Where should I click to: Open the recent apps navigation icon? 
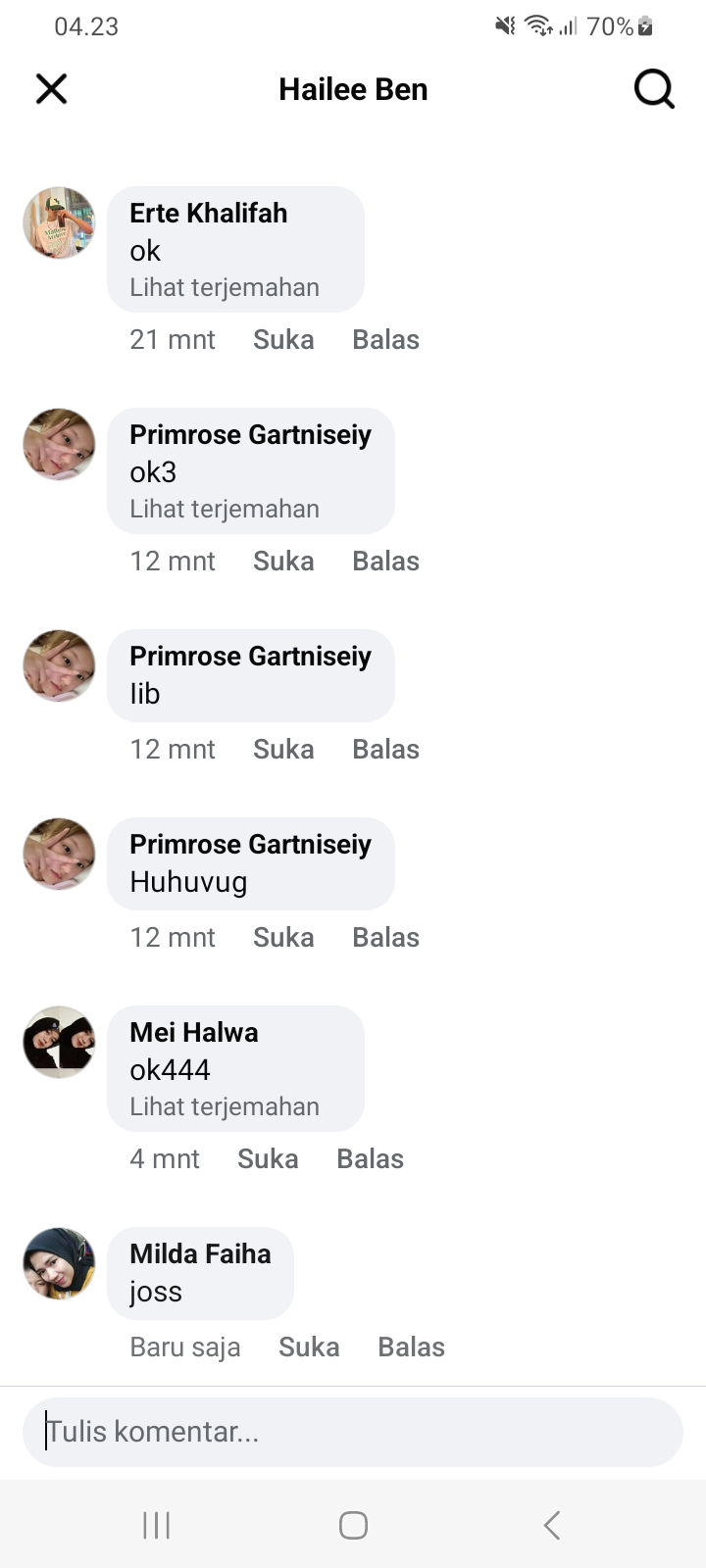coord(157,1525)
